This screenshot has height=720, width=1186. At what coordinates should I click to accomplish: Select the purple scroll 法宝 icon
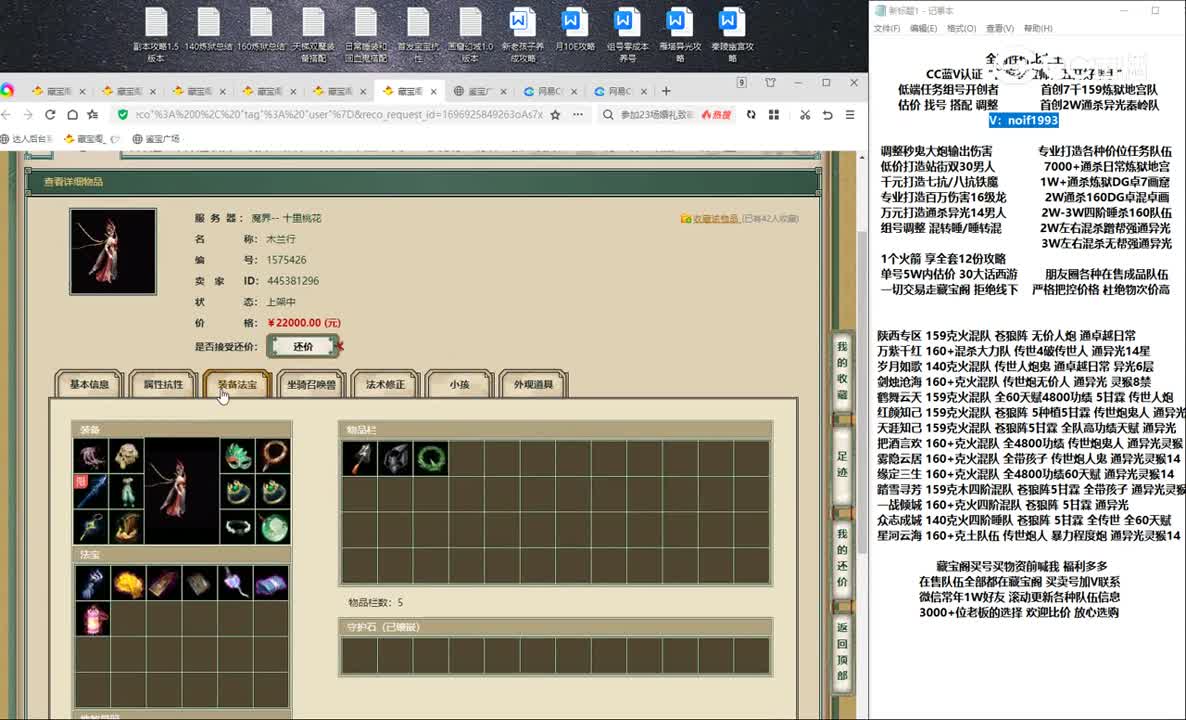click(x=272, y=583)
